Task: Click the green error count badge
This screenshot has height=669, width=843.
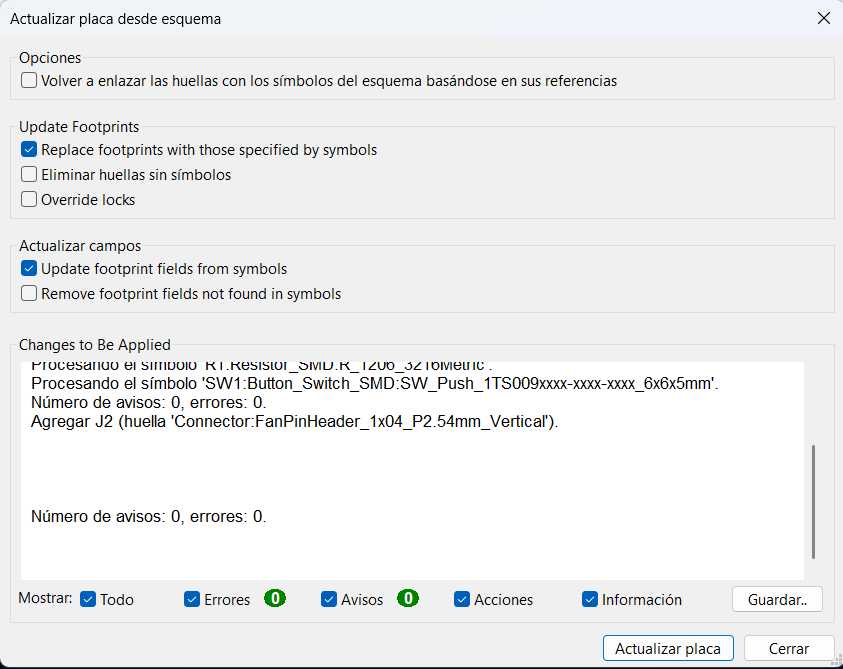Action: coord(275,599)
